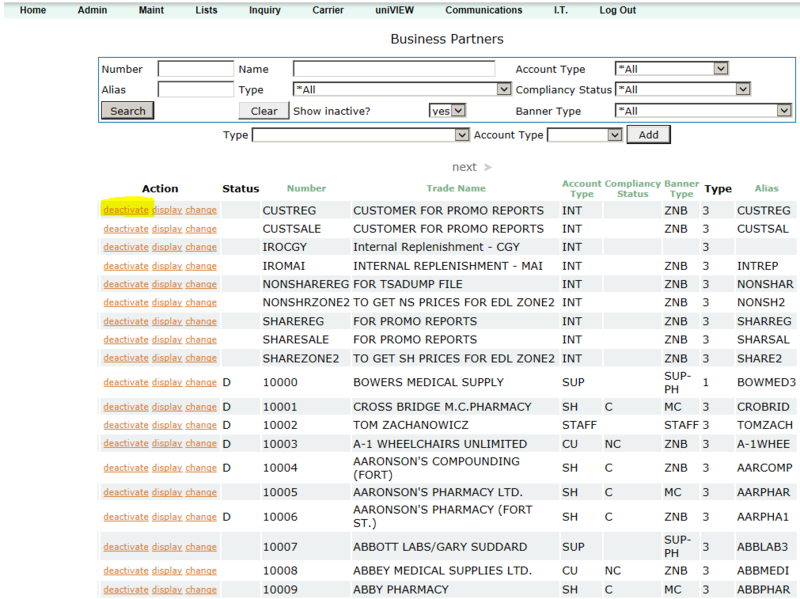Sort by the Compliancy Status column header

tap(633, 188)
